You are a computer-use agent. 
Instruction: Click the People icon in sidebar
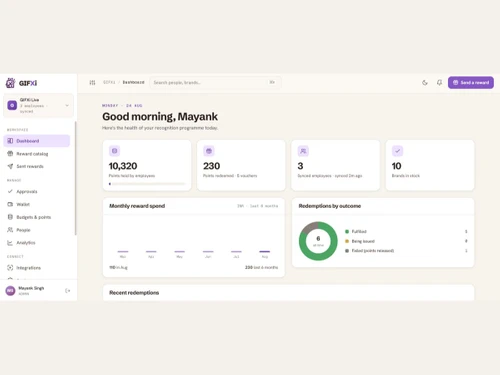click(10, 230)
